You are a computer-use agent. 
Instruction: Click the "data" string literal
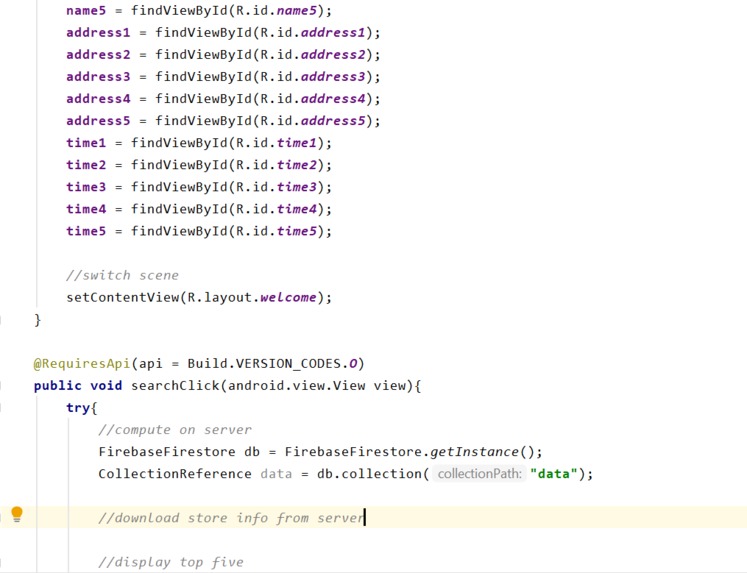point(554,474)
